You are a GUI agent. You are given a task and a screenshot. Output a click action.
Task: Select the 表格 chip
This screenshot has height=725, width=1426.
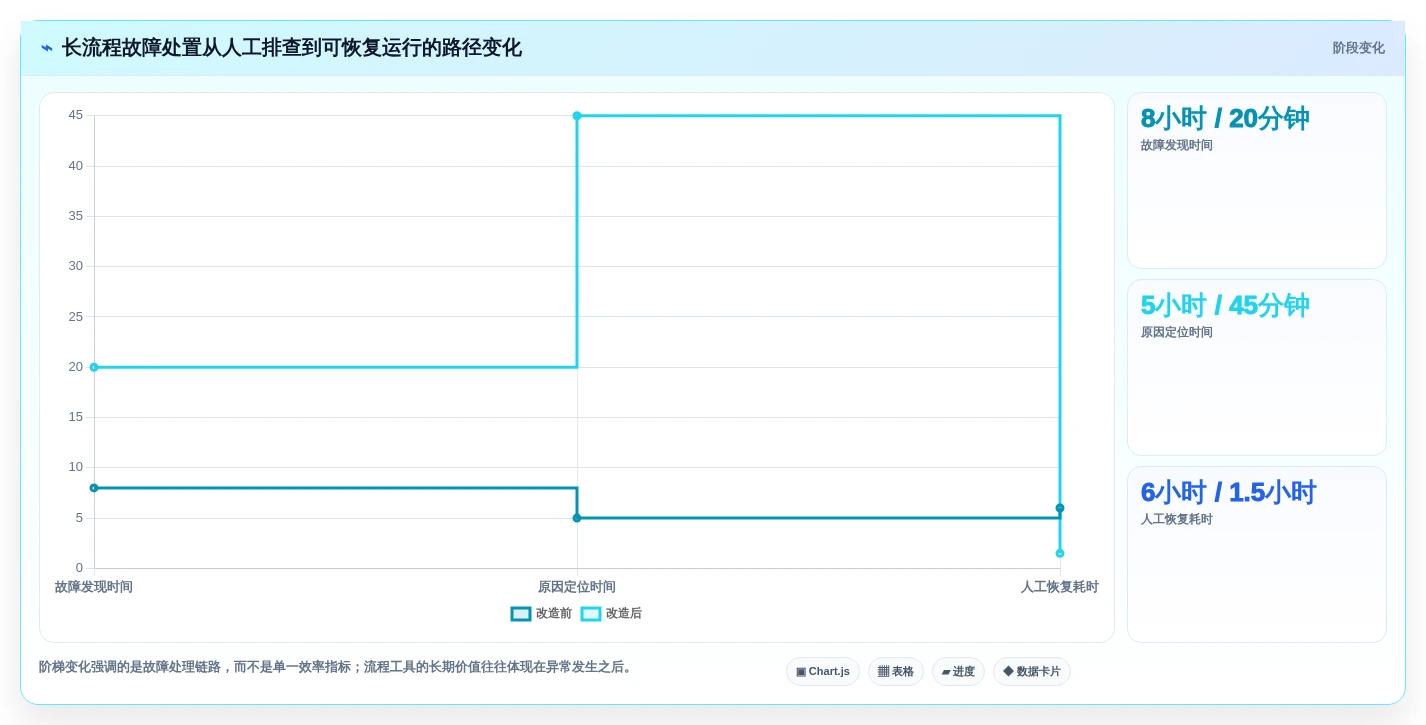tap(896, 672)
